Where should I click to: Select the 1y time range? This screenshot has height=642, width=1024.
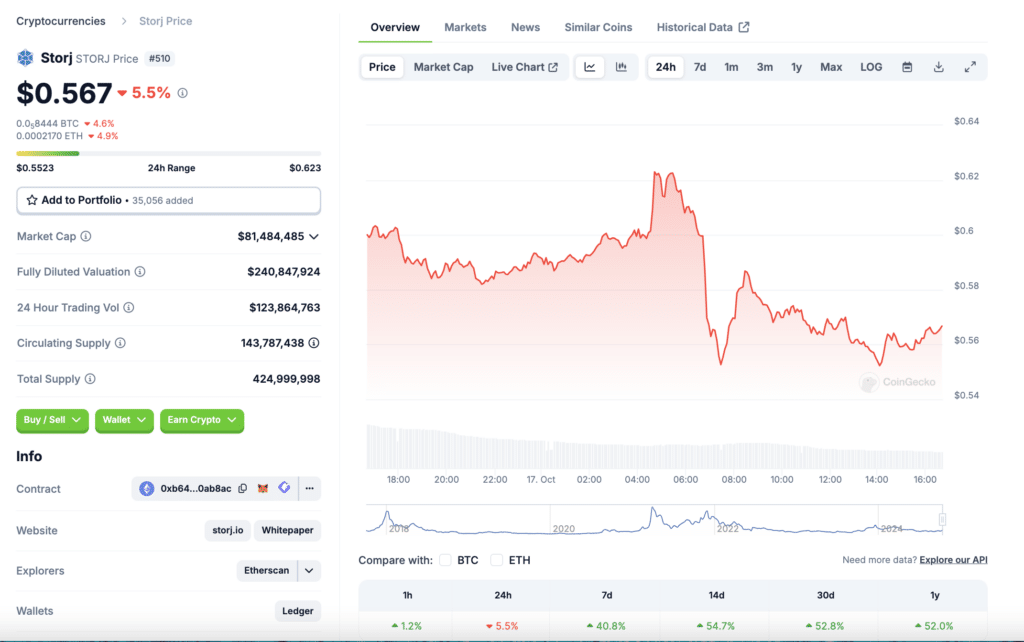coord(797,67)
